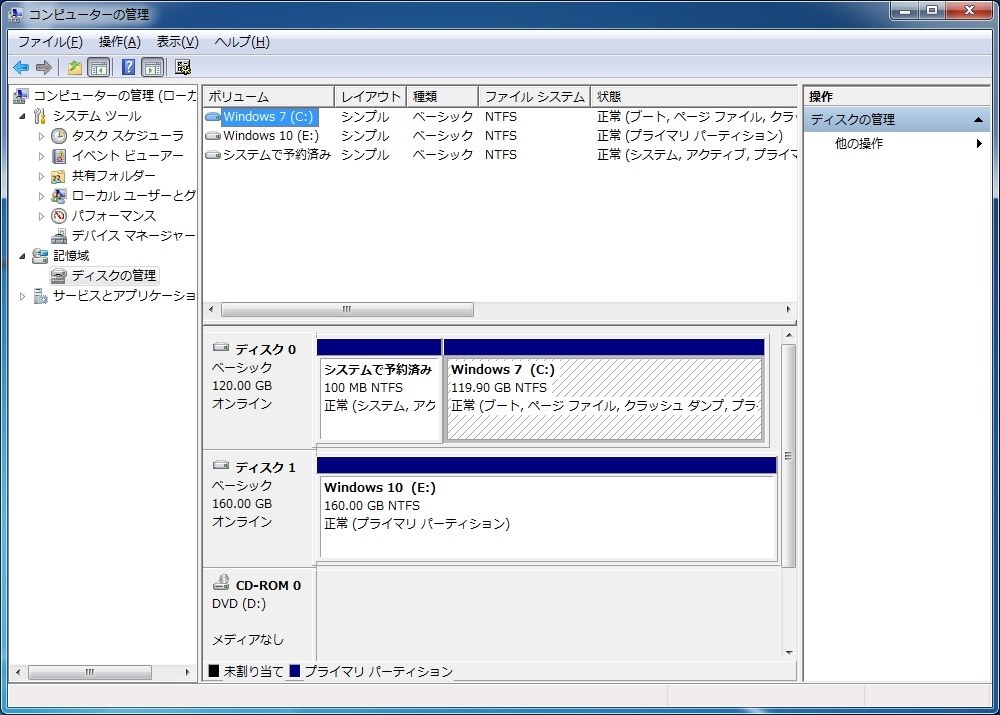This screenshot has height=715, width=1000.
Task: Click the Forward arrow toolbar icon
Action: point(44,67)
